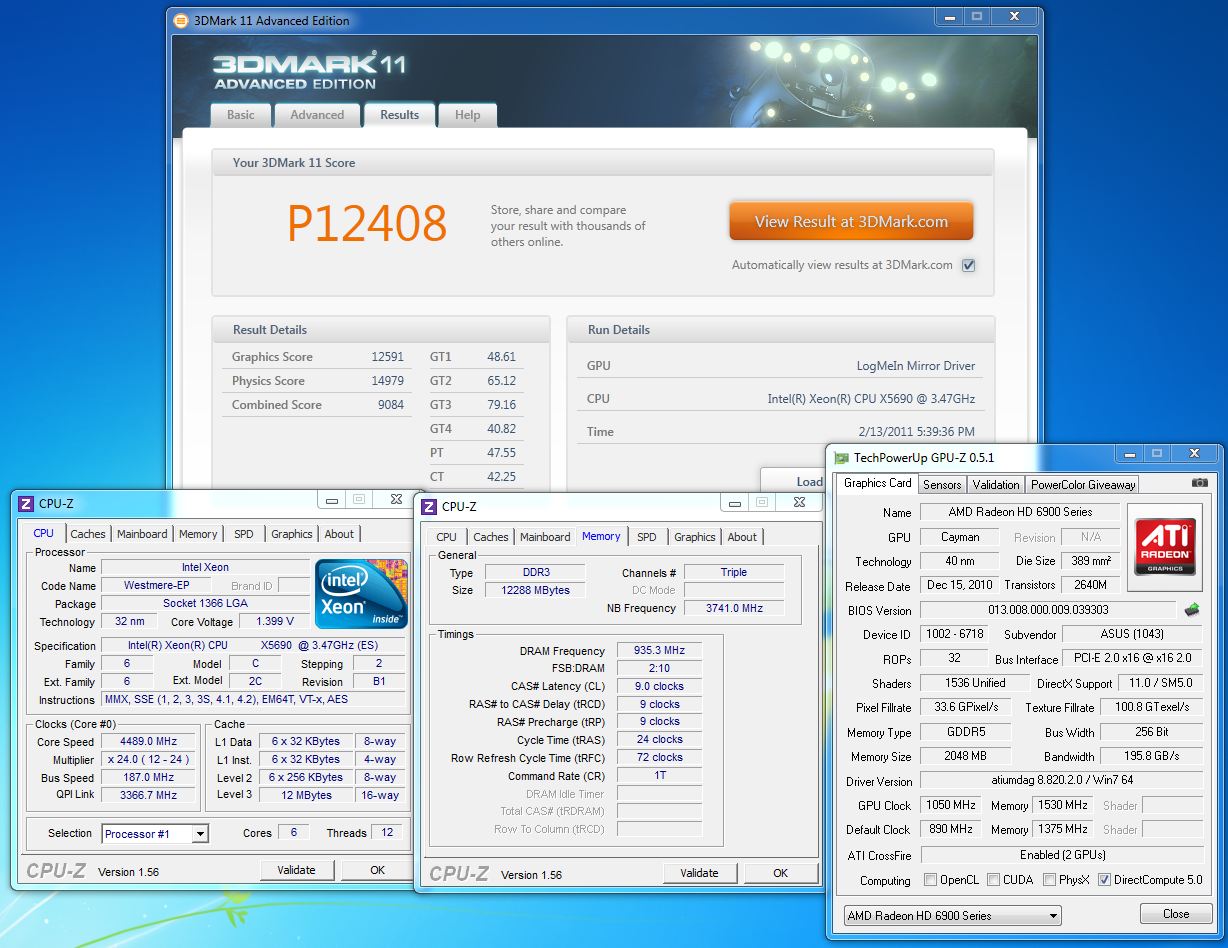Minimize the GPU-Z window
1228x948 pixels.
(1130, 454)
